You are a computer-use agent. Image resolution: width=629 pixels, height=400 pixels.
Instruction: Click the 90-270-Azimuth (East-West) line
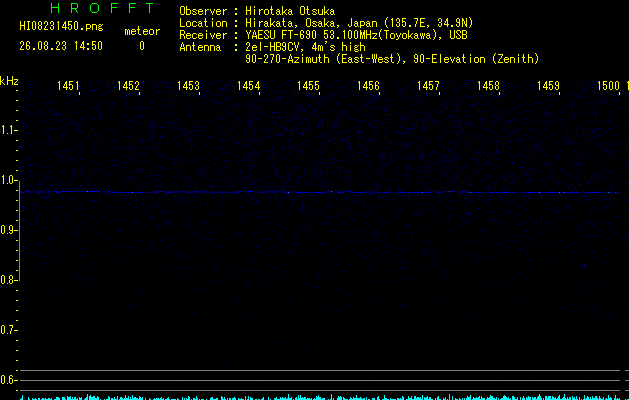coord(392,59)
